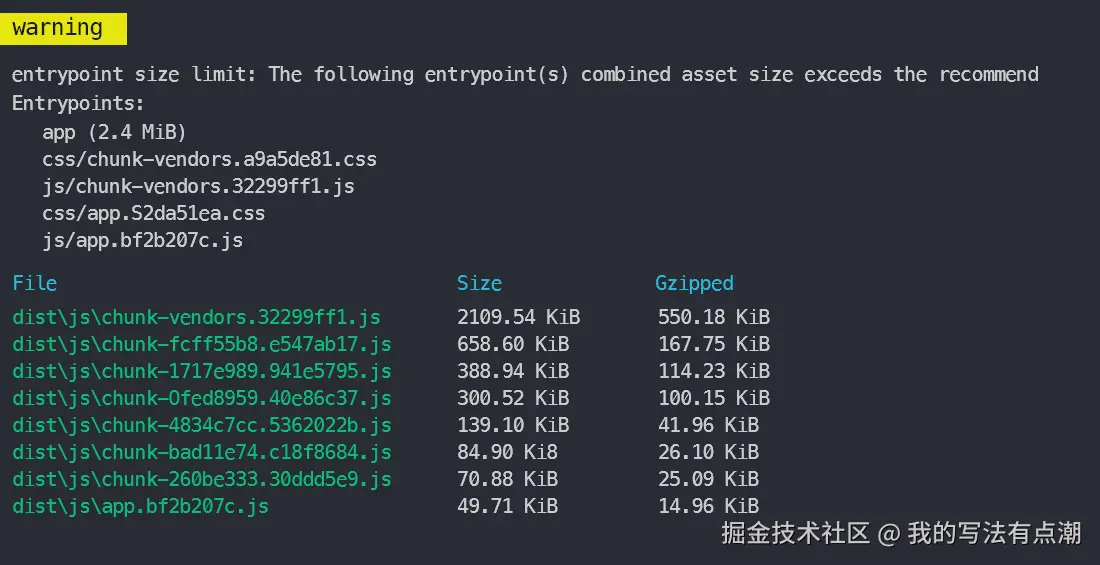The width and height of the screenshot is (1100, 565).
Task: Click dist\js\chunk-vendors.32299ff1.js in the file table
Action: 196,318
